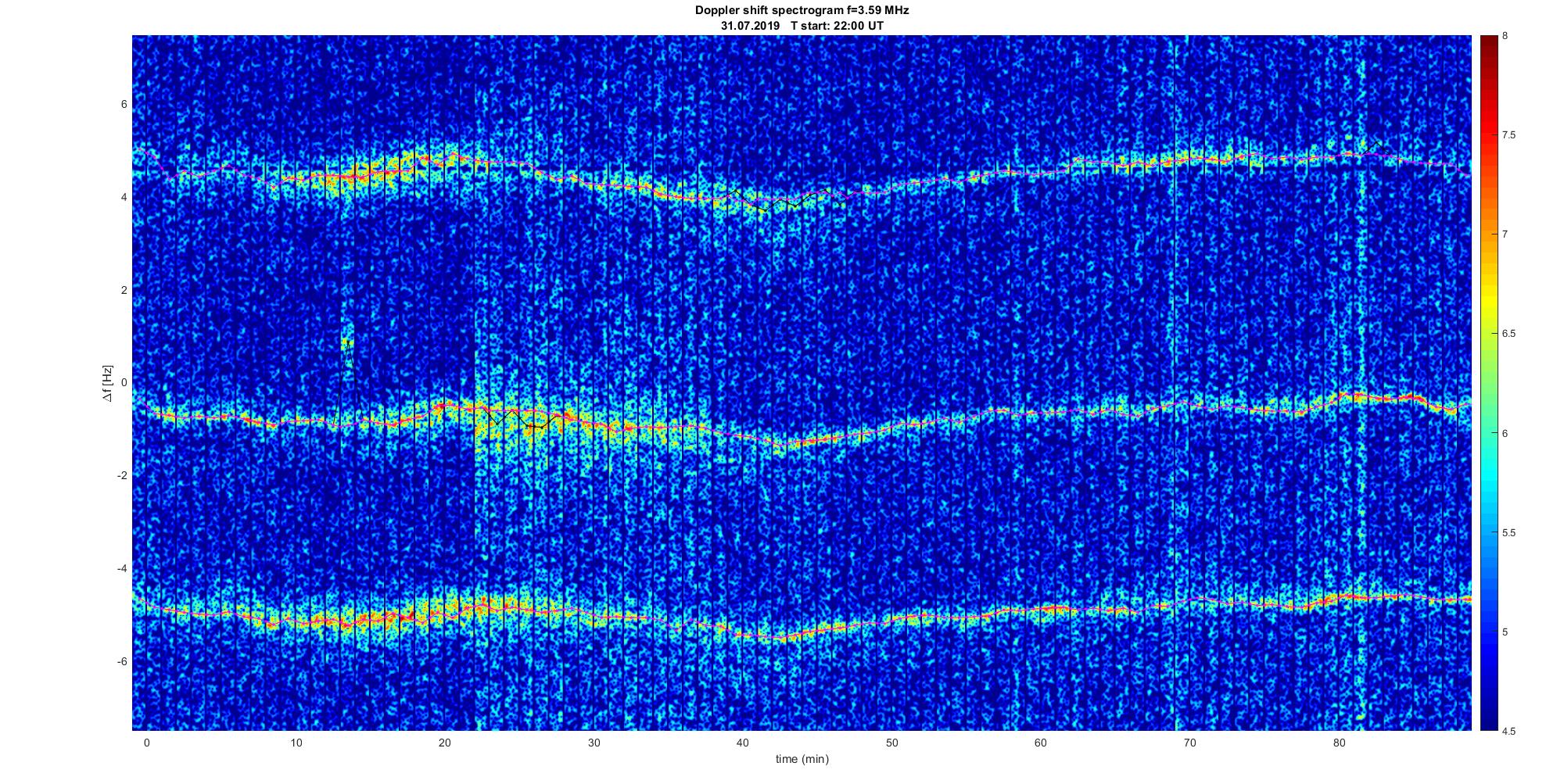Click the x-axis tick label '40'
1564x784 pixels.
(743, 743)
